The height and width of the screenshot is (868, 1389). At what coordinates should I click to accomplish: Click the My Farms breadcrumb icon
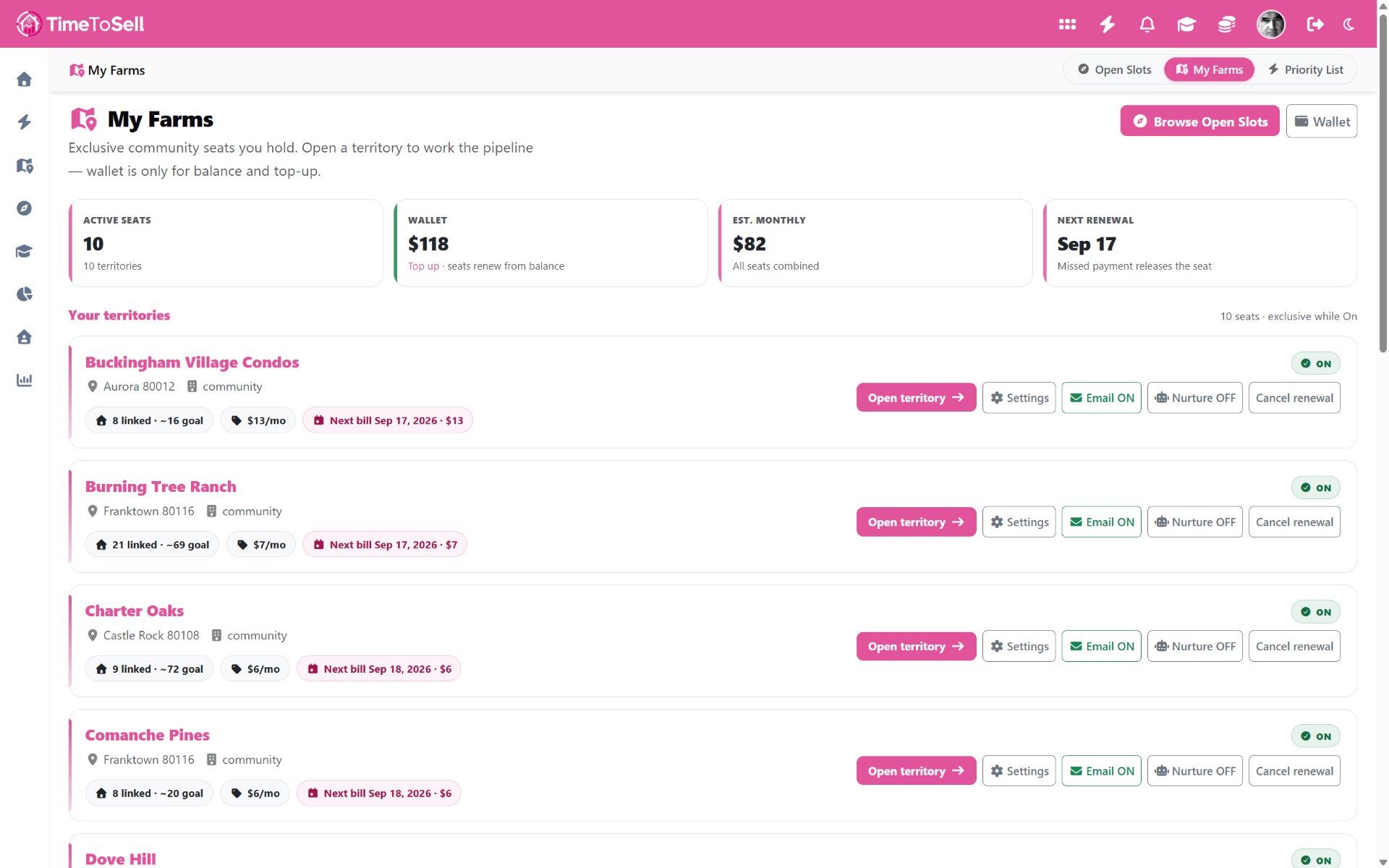tap(77, 70)
